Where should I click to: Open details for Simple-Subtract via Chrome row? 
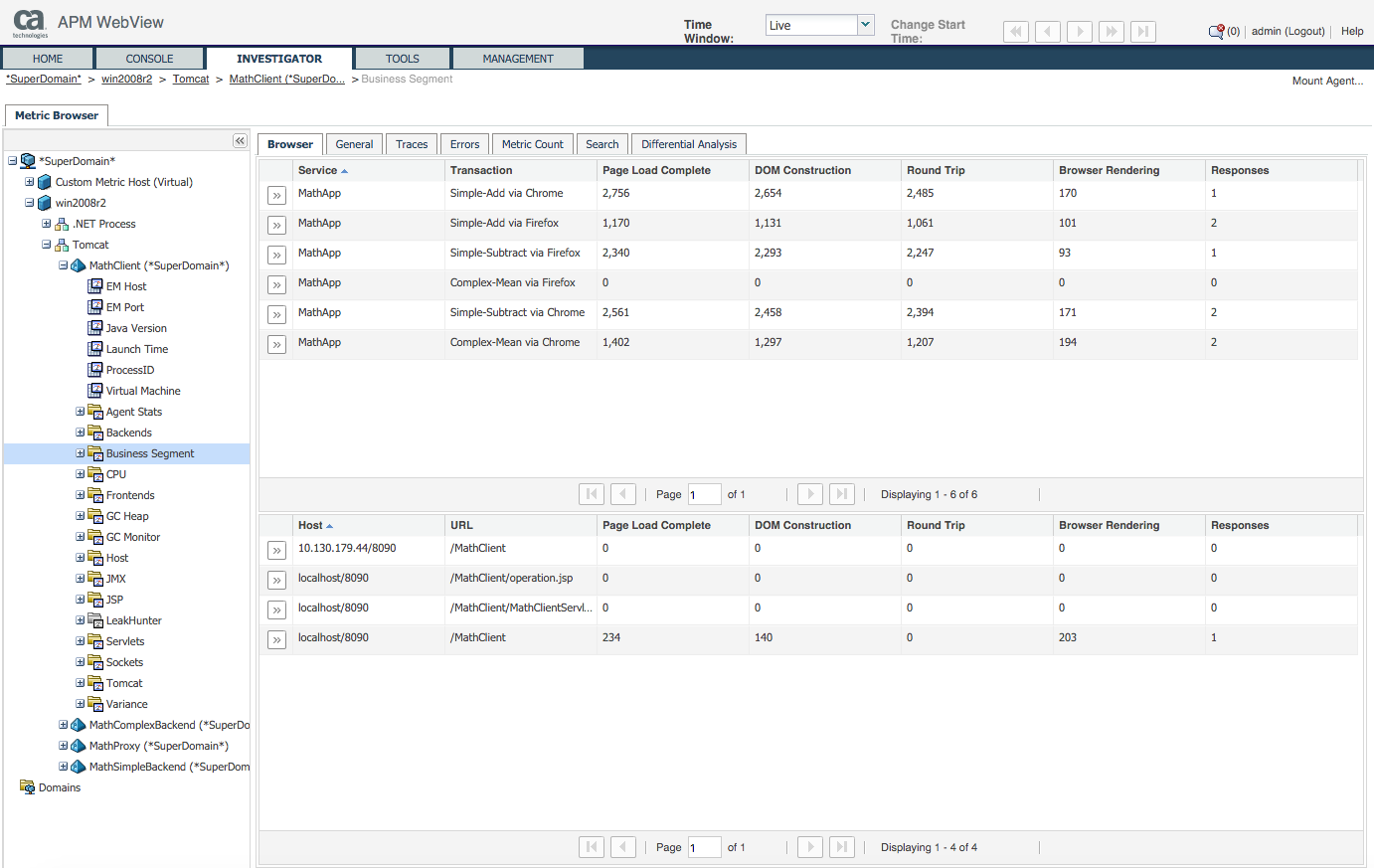[x=276, y=315]
